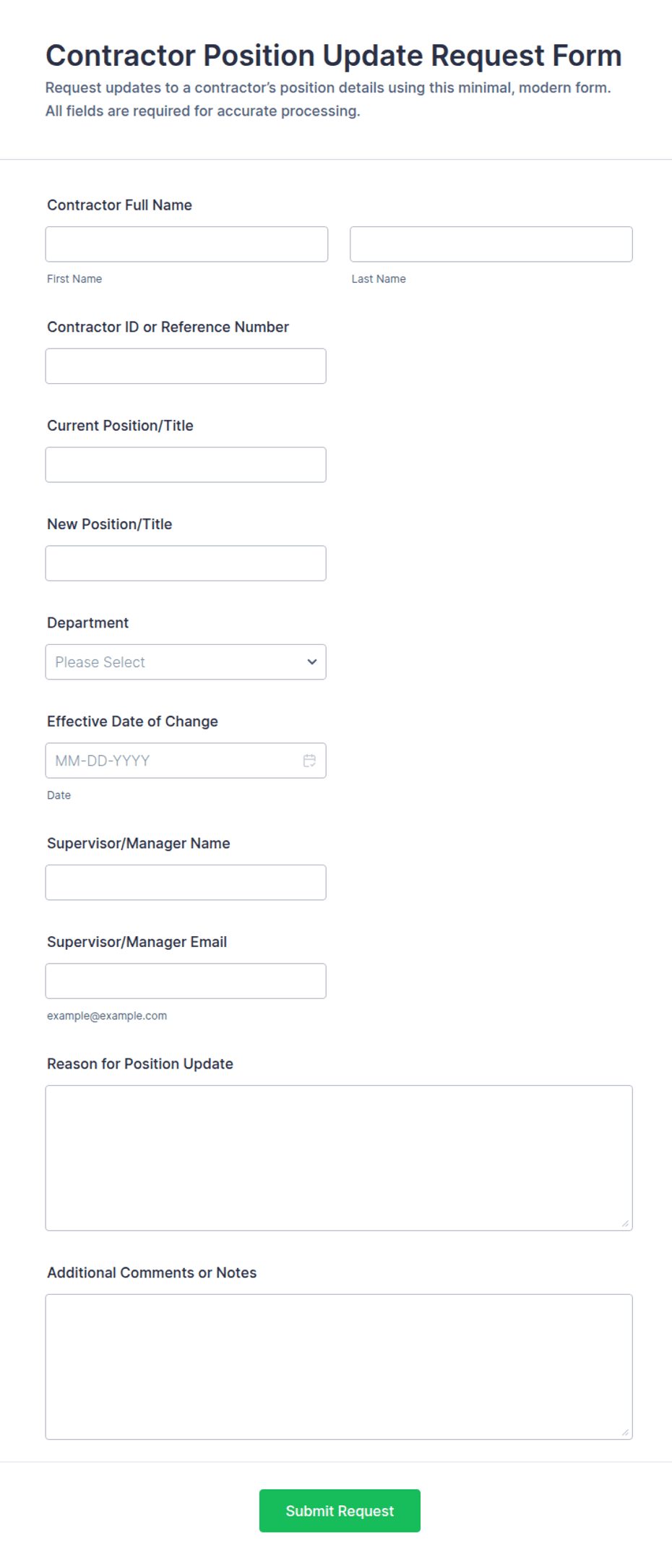Expand the Department dropdown arrow

pyautogui.click(x=312, y=662)
